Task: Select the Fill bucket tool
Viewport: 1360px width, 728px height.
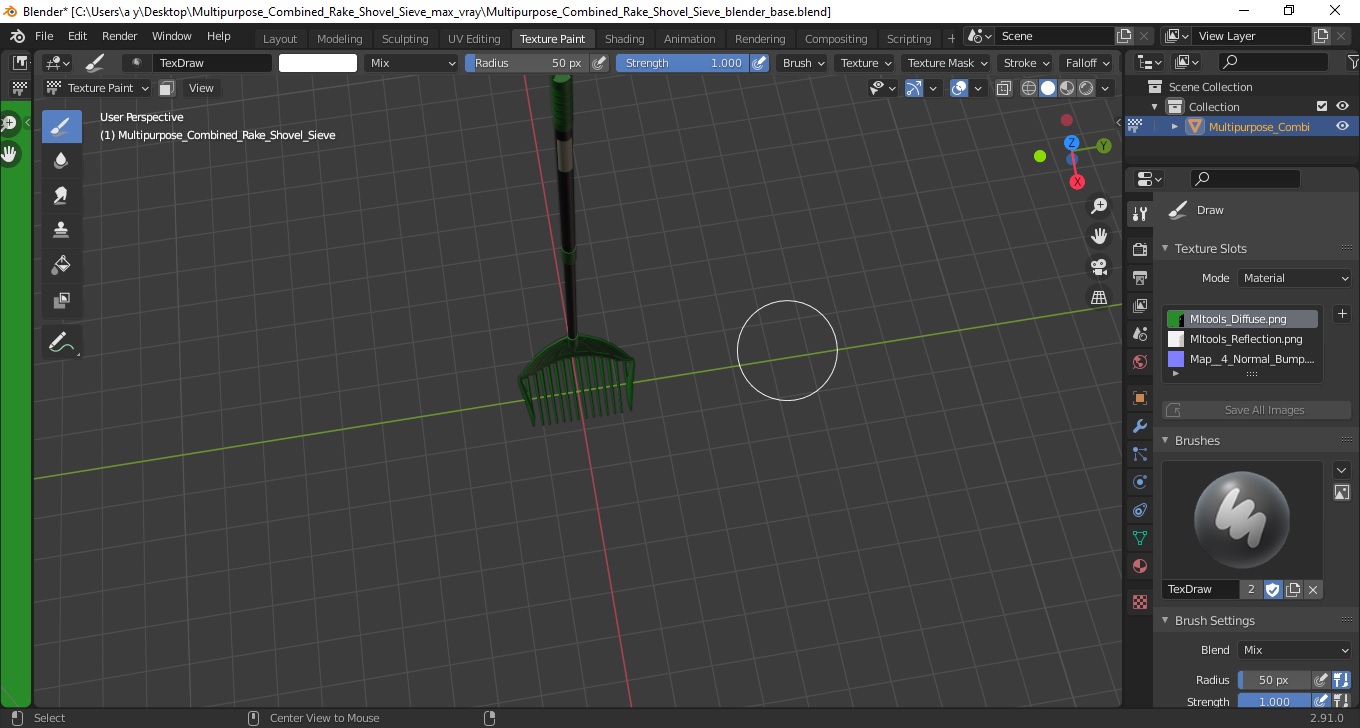Action: click(61, 265)
